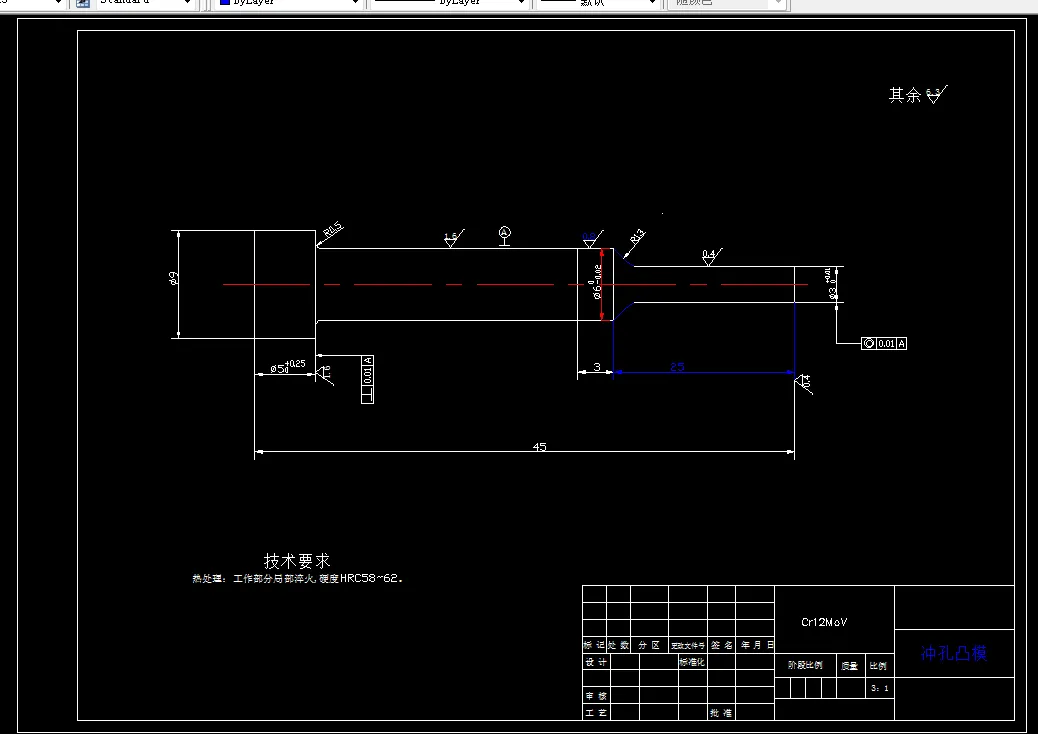Select the red ø6 diameter dimension text
This screenshot has height=734, width=1038.
596,283
